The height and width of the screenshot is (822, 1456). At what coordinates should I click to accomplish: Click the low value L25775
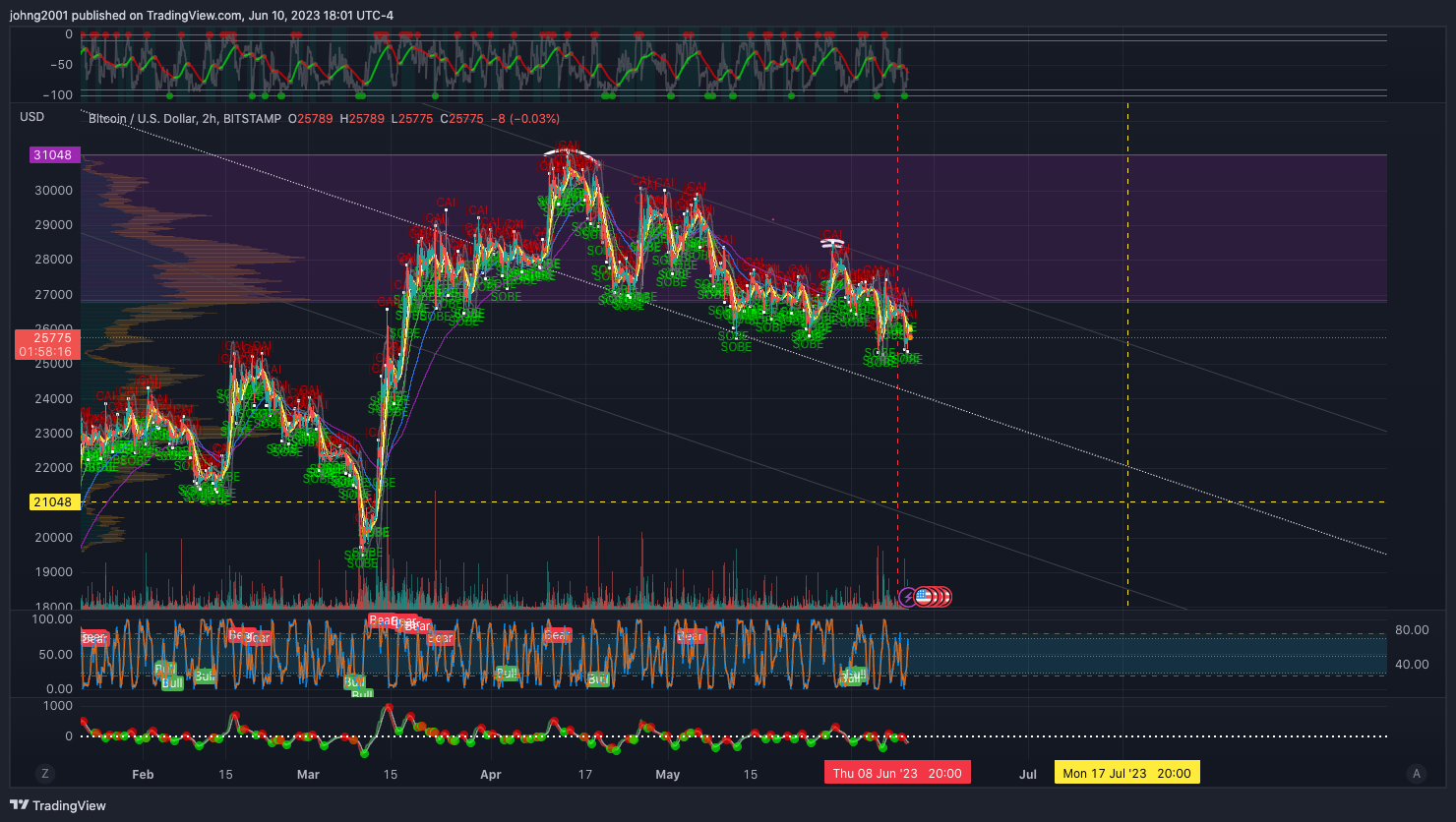tap(414, 119)
